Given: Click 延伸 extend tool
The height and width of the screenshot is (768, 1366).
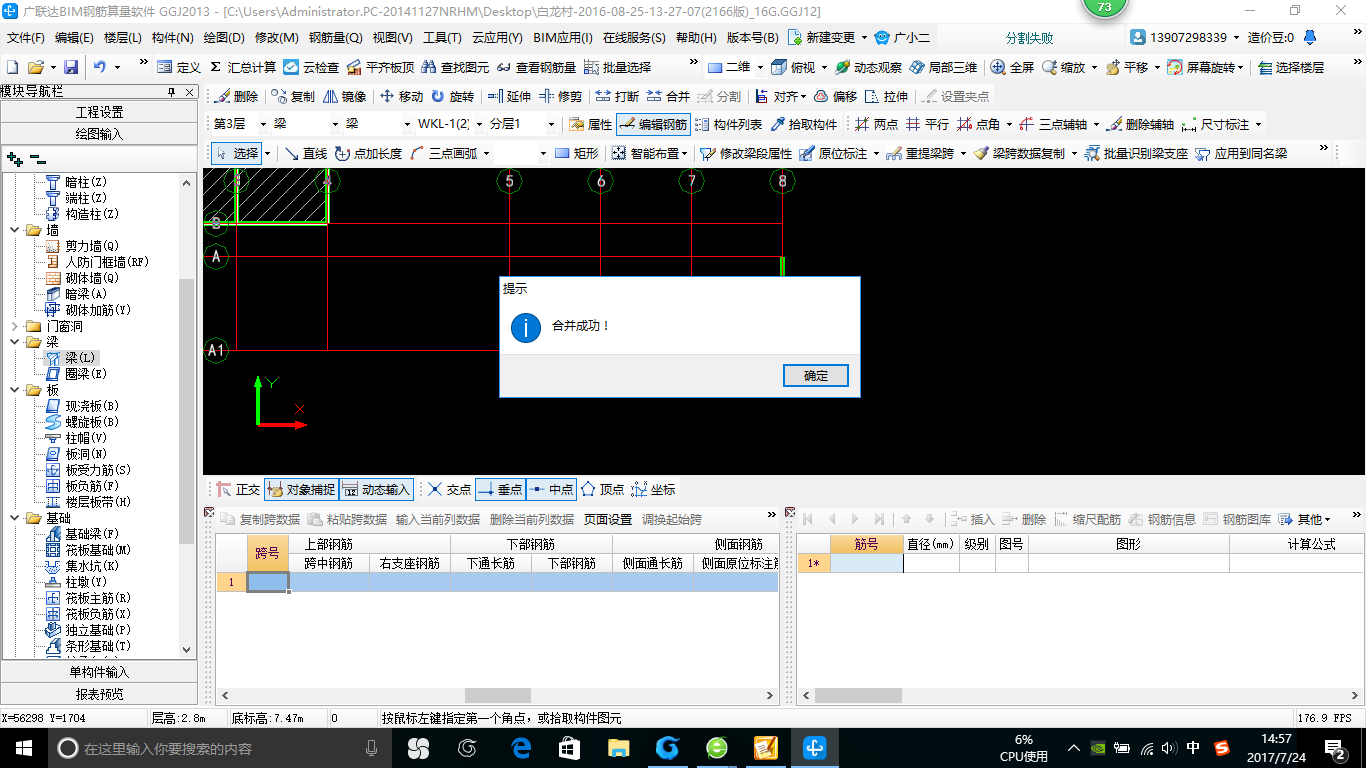Looking at the screenshot, I should (x=509, y=96).
